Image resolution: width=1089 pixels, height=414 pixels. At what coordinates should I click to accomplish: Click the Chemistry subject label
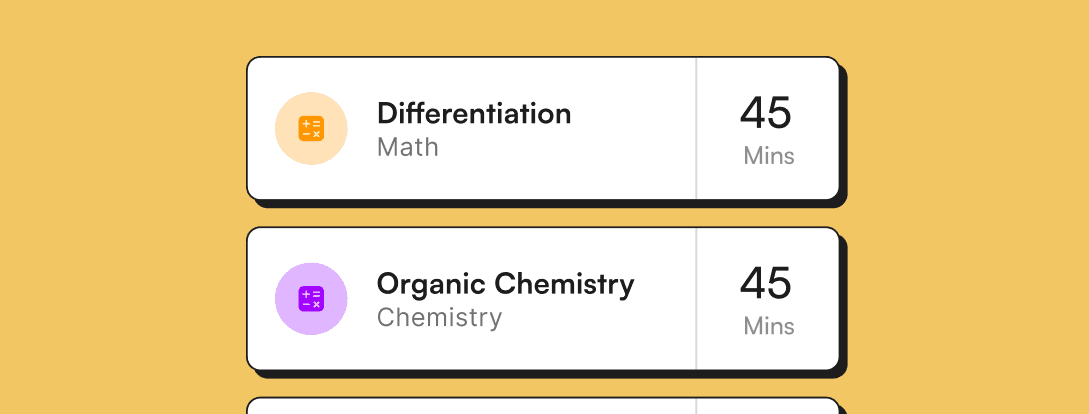440,317
